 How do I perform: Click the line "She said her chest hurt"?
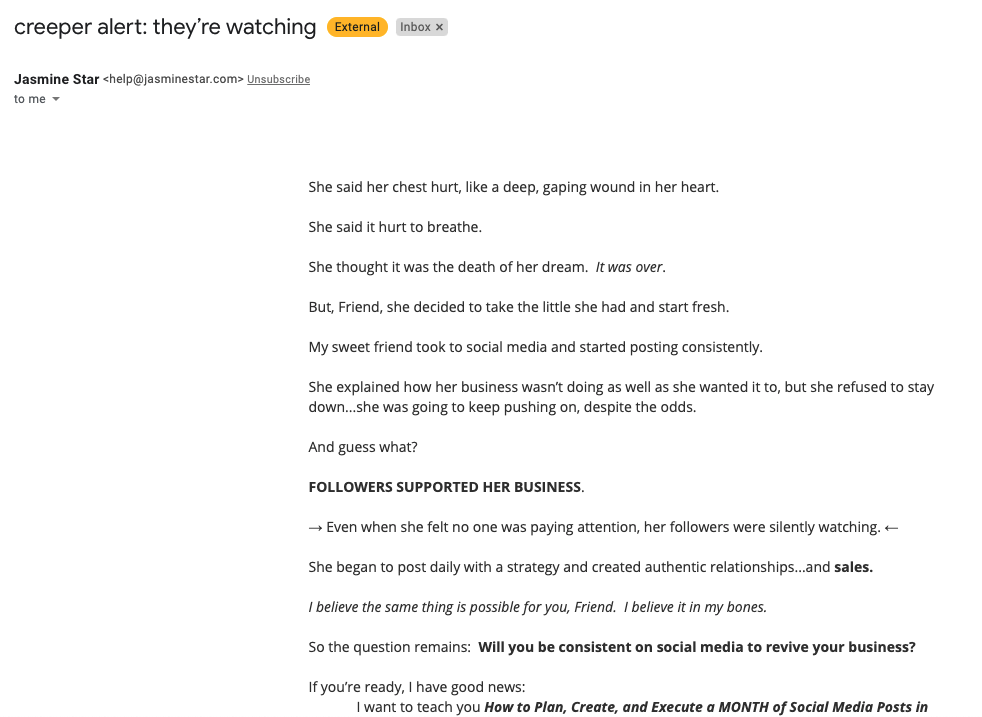click(x=513, y=187)
